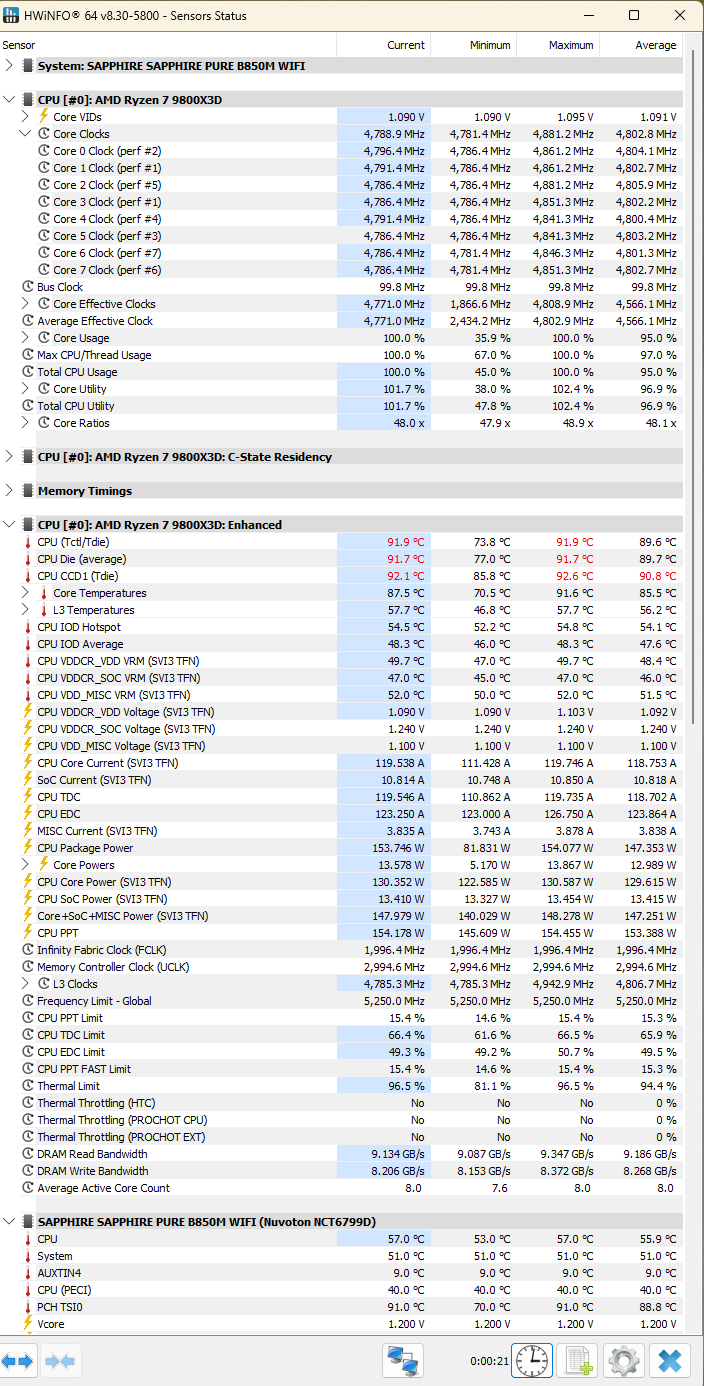
Task: Click lightning icon beside CPU Package Power
Action: click(28, 848)
